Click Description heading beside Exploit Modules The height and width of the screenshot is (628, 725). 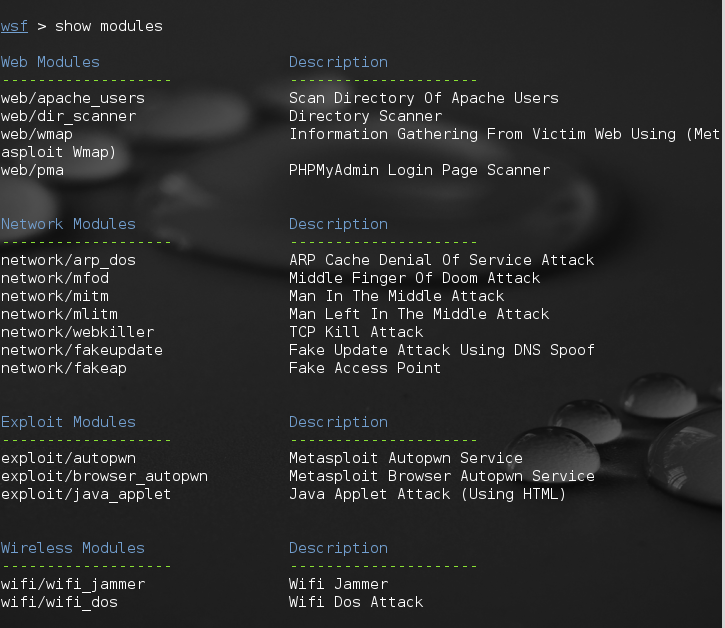(x=338, y=422)
